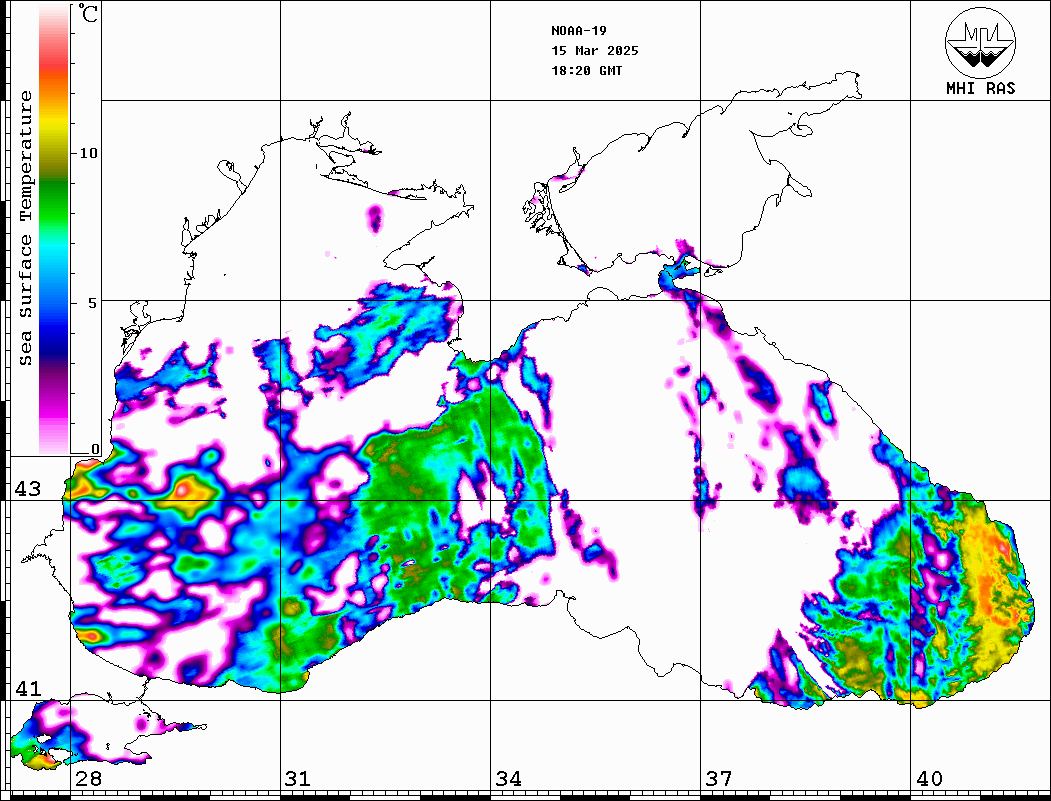The image size is (1051, 801).
Task: Click latitude label '41'
Action: (x=28, y=688)
